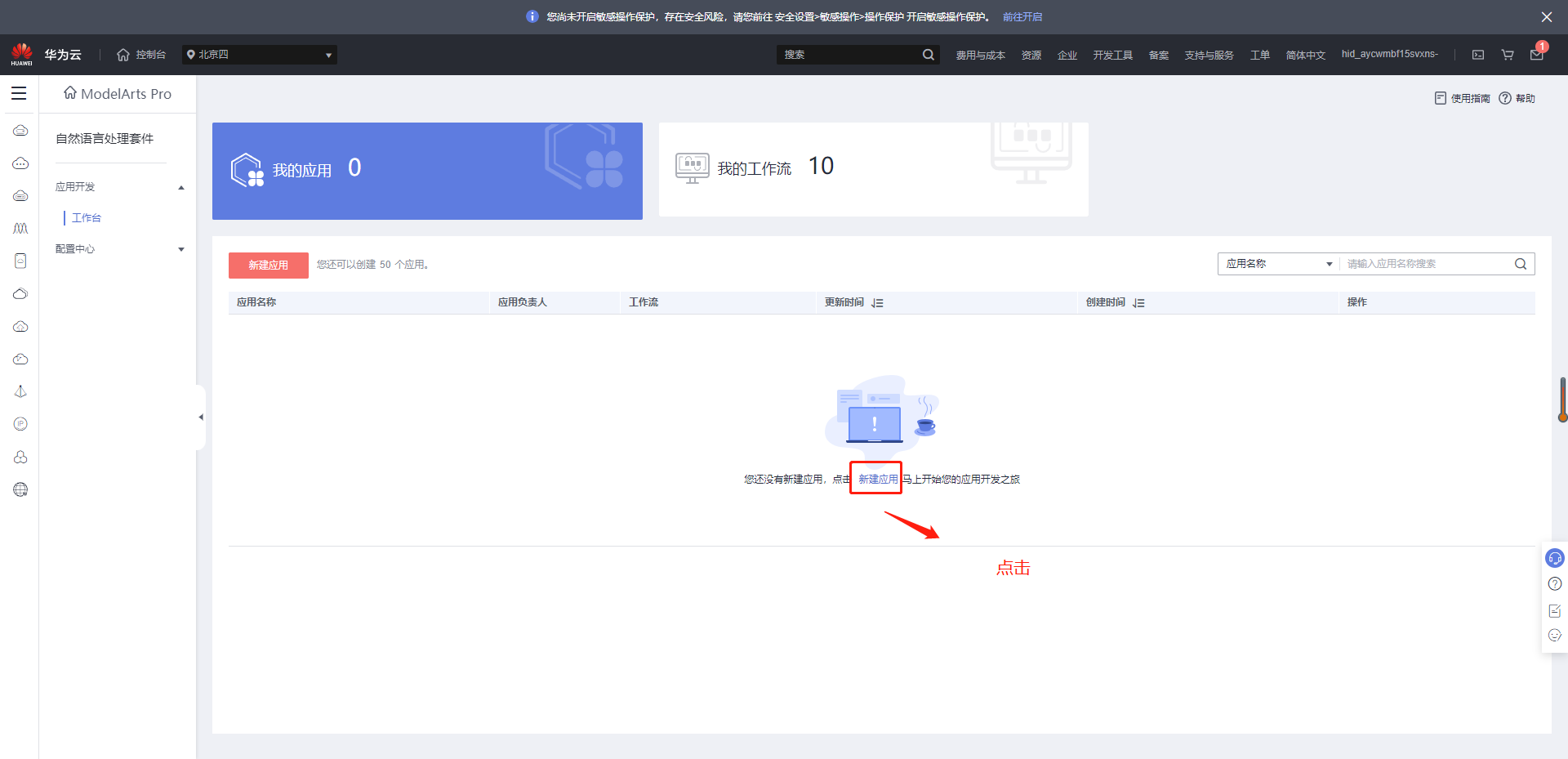
Task: Open the 资源 top menu
Action: pos(1031,55)
